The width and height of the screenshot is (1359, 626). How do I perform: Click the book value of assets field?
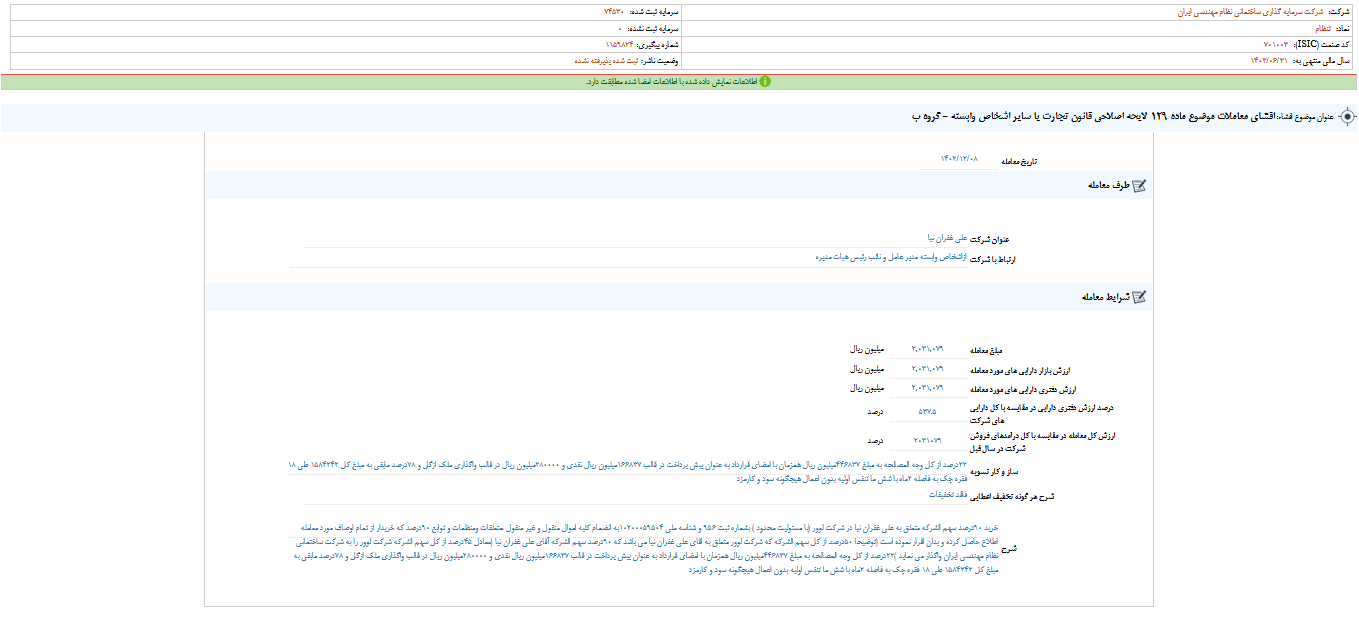(926, 388)
